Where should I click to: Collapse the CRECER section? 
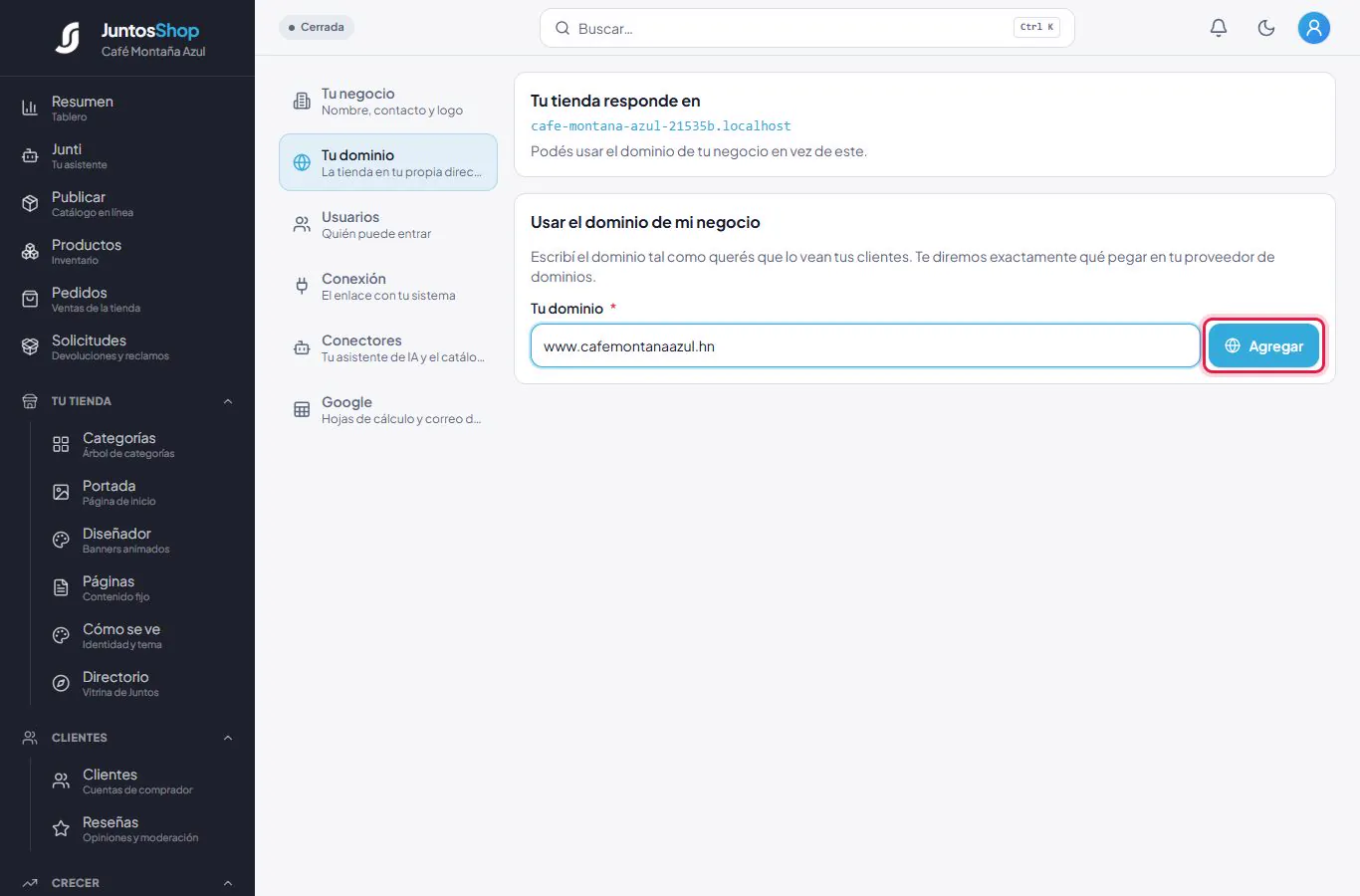228,883
